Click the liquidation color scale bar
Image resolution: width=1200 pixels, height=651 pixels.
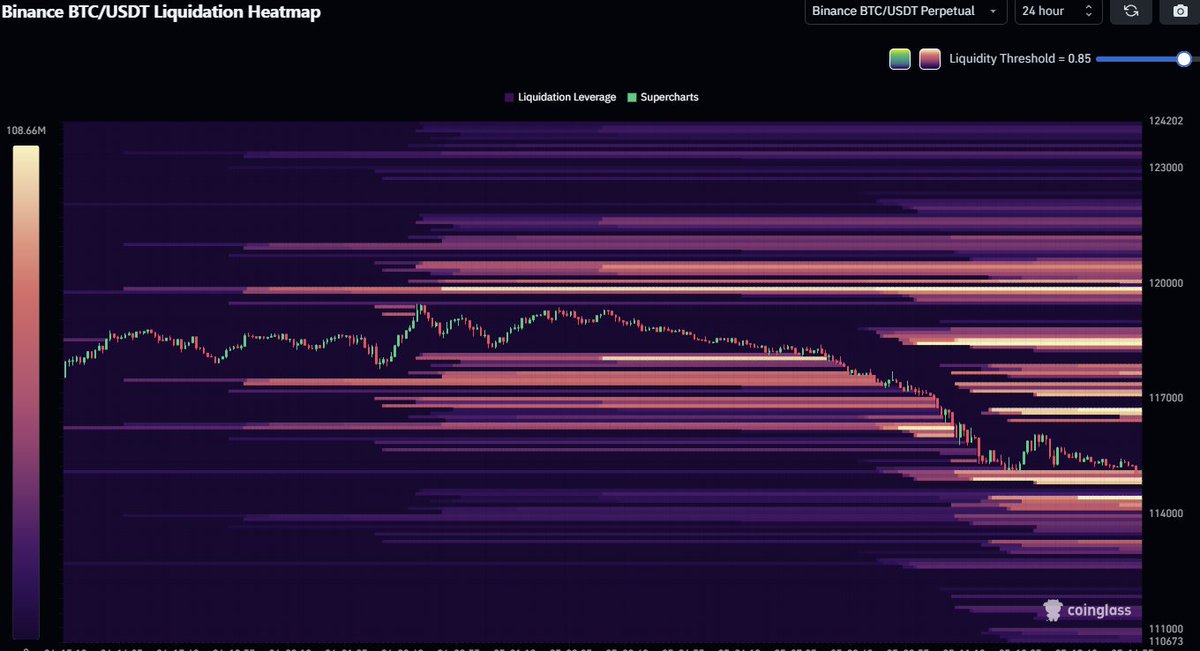[x=26, y=392]
